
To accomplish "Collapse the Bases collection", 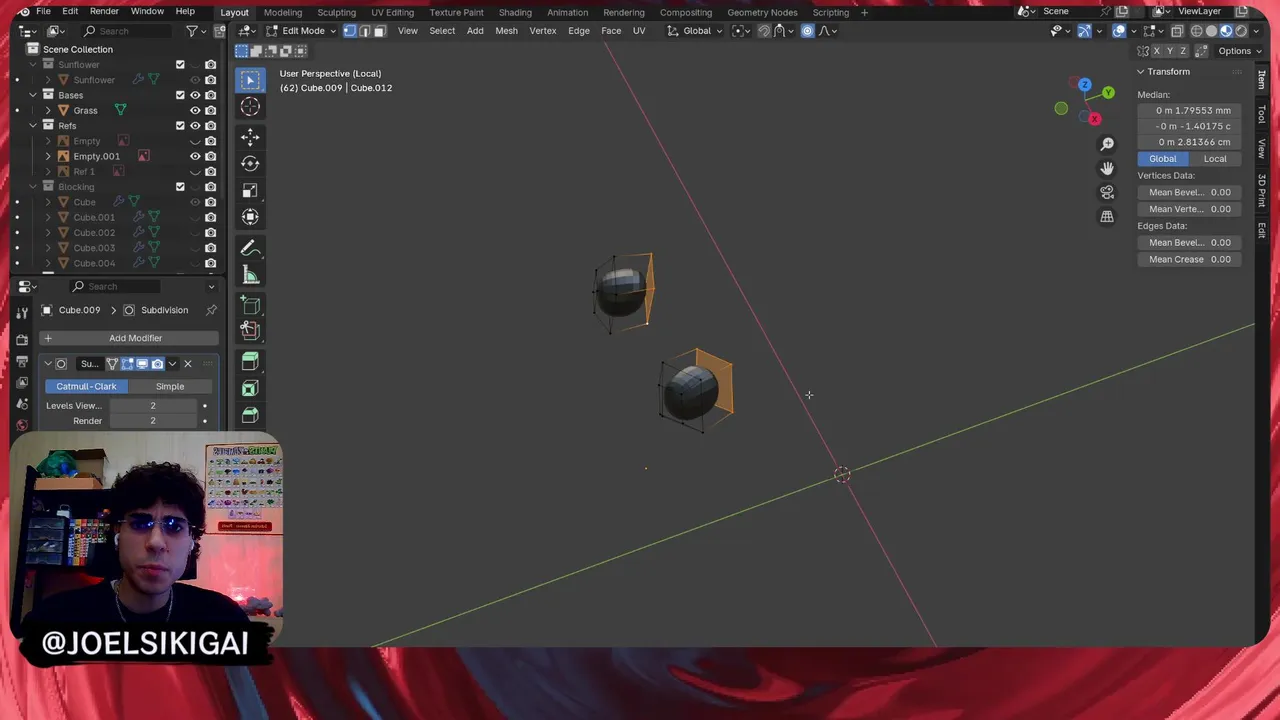I will (33, 95).
